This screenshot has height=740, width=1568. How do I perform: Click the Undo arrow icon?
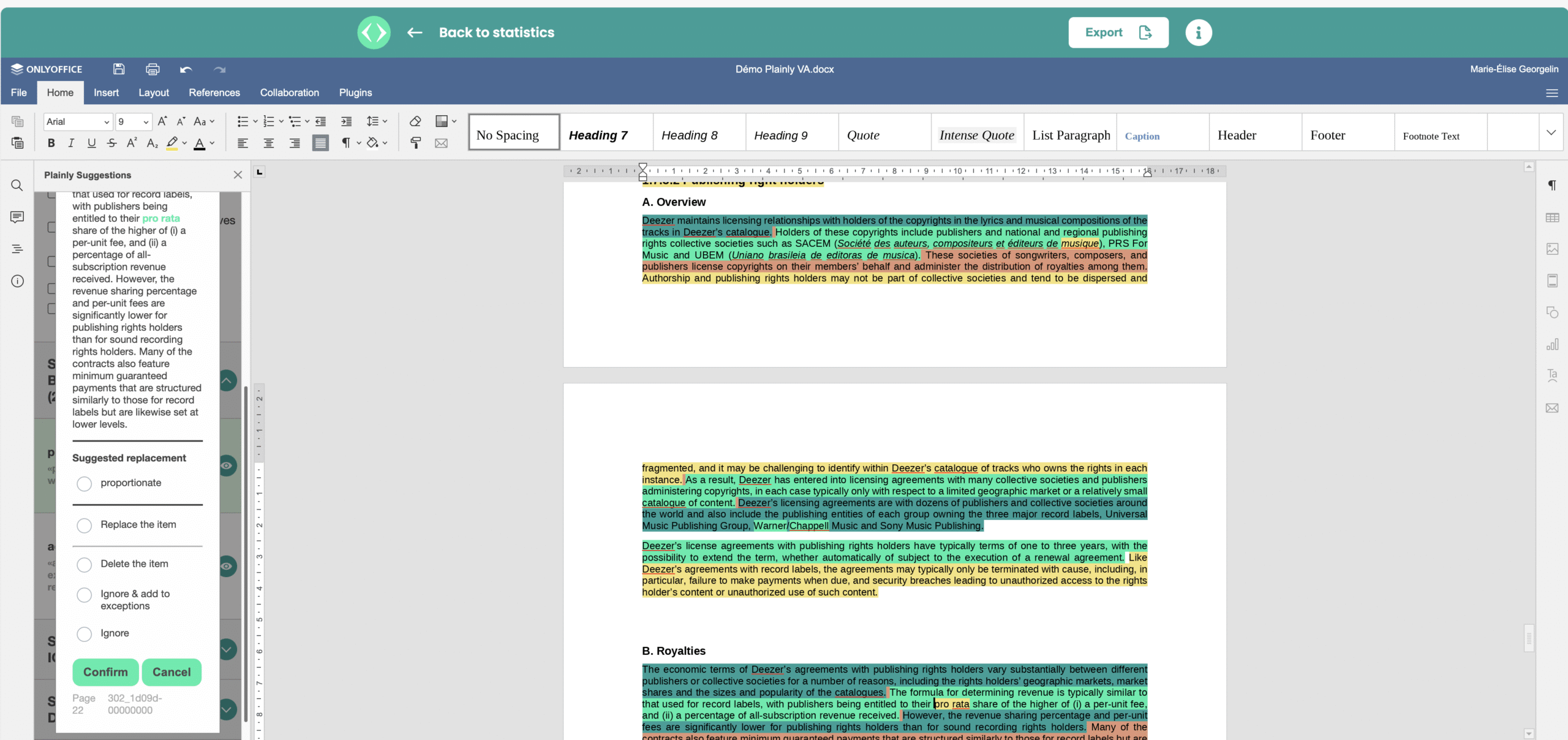(186, 69)
